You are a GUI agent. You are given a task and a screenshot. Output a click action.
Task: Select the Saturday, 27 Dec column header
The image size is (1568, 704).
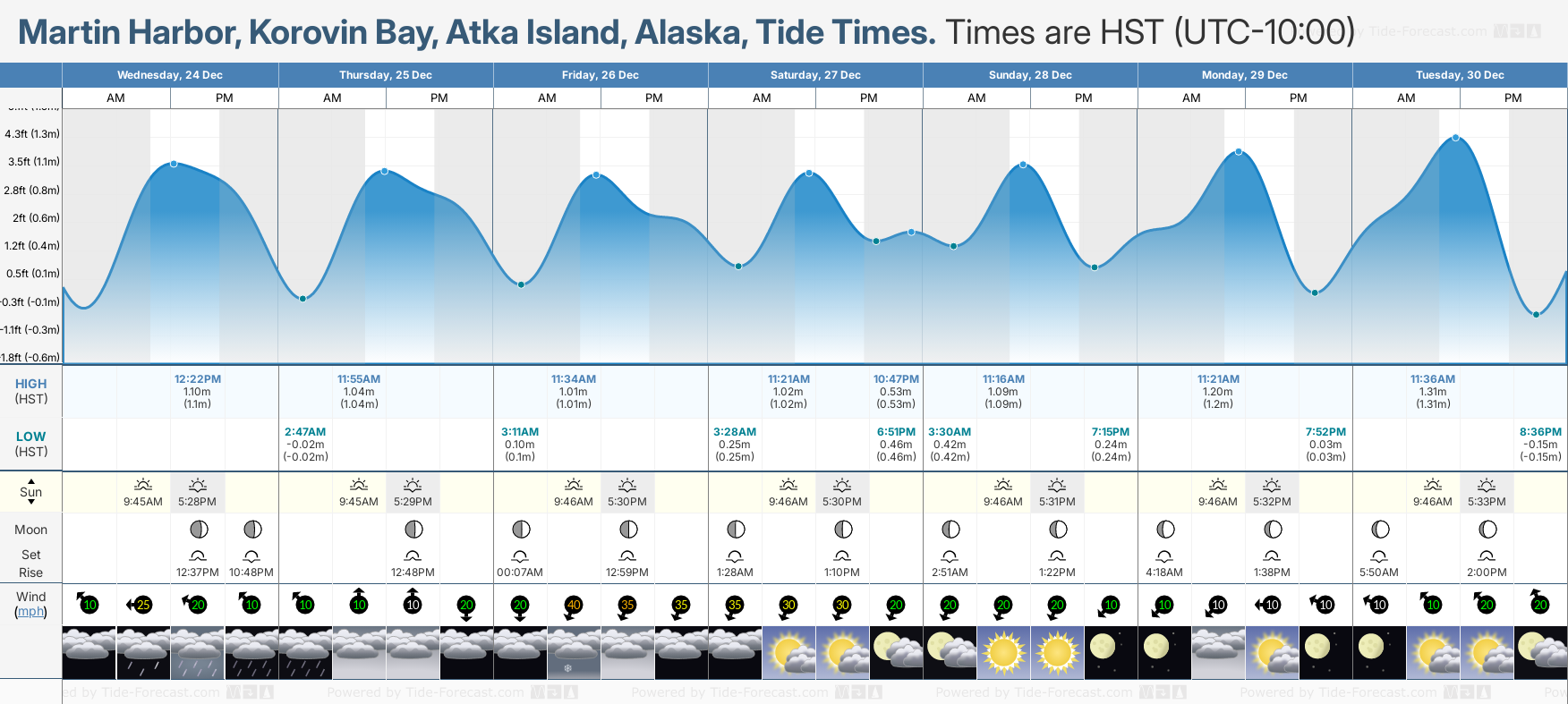(815, 75)
